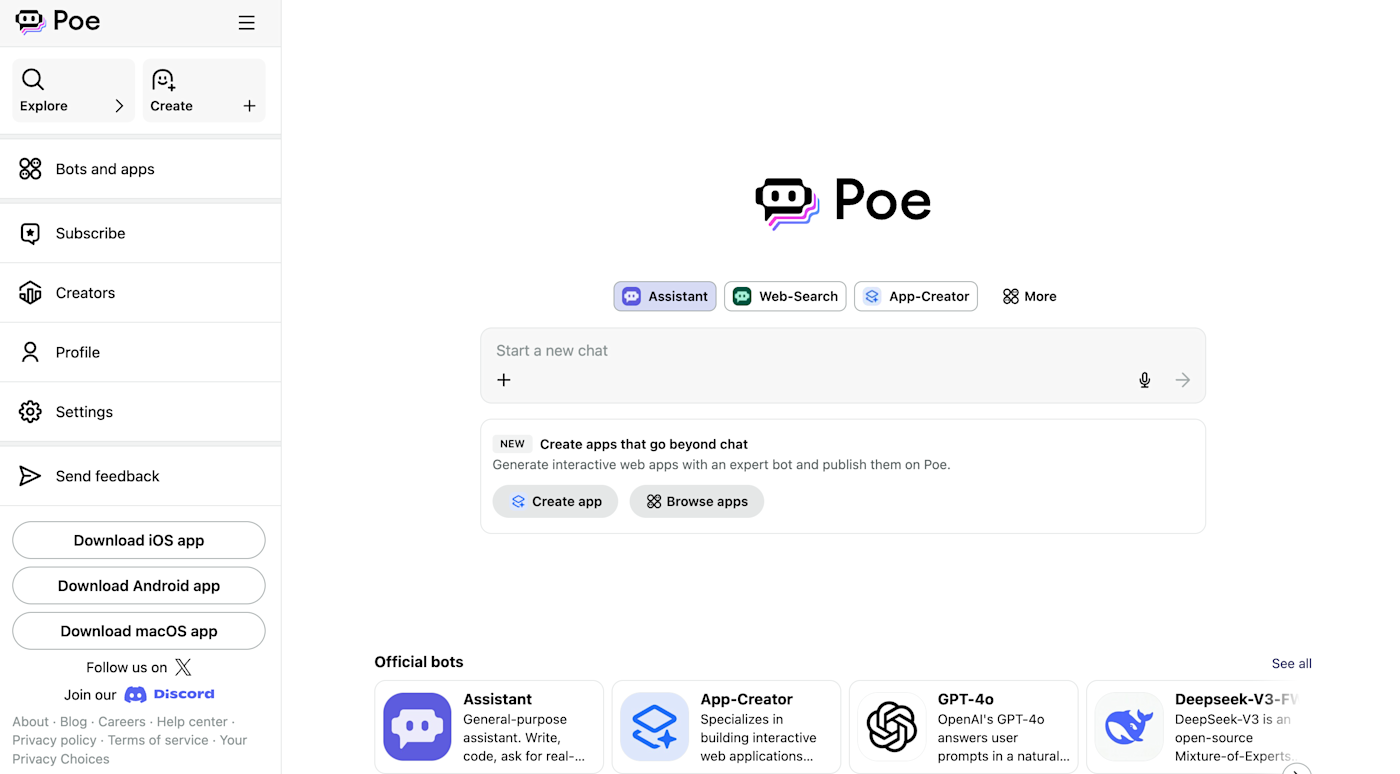Open the GPT-4o bot card
This screenshot has height=774, width=1400.
(x=963, y=727)
